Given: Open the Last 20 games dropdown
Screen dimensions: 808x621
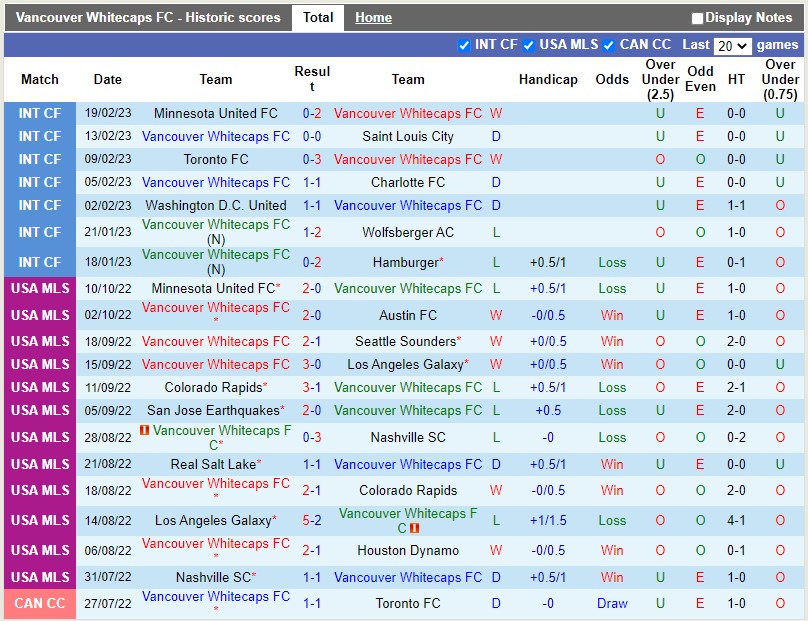Looking at the screenshot, I should (732, 46).
